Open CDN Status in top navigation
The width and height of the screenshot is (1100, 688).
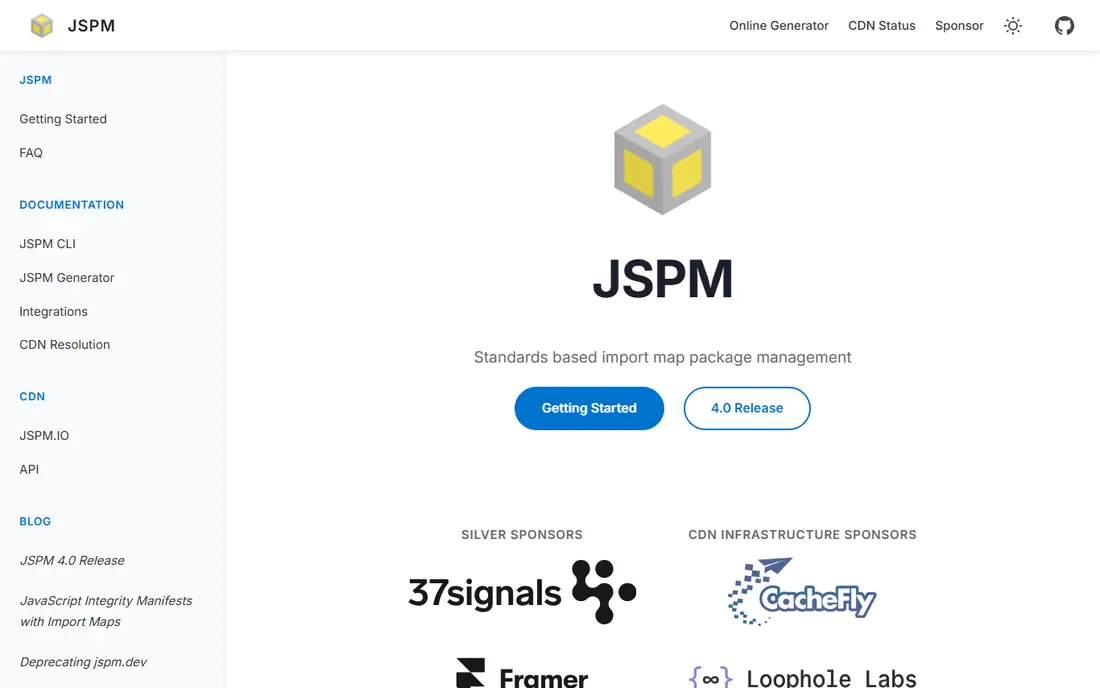pyautogui.click(x=882, y=26)
